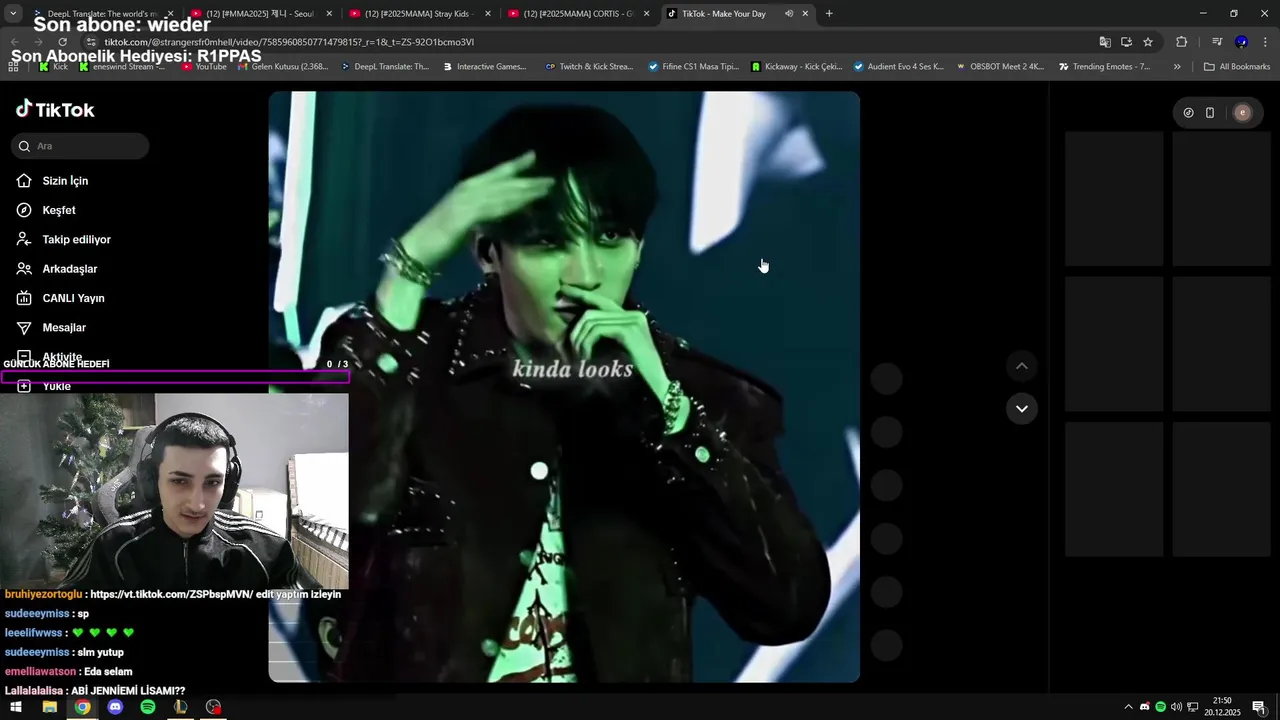Open the All Bookmarks folder
The image size is (1280, 720).
[1237, 67]
